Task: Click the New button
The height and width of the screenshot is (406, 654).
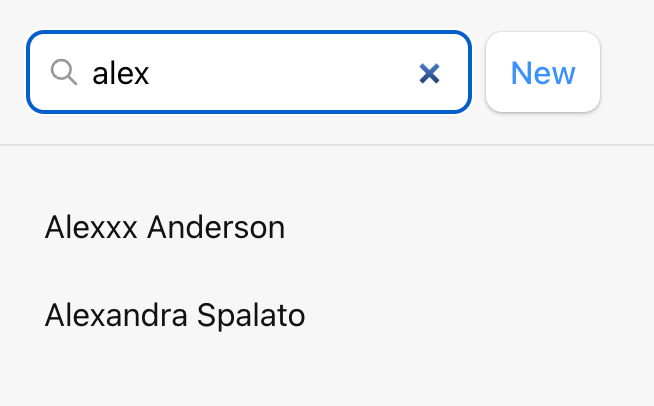Action: click(x=543, y=72)
